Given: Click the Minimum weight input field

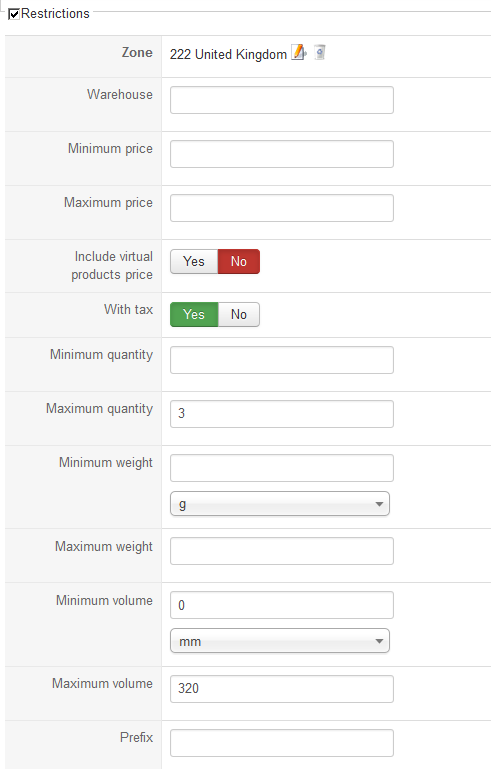Looking at the screenshot, I should tap(282, 468).
